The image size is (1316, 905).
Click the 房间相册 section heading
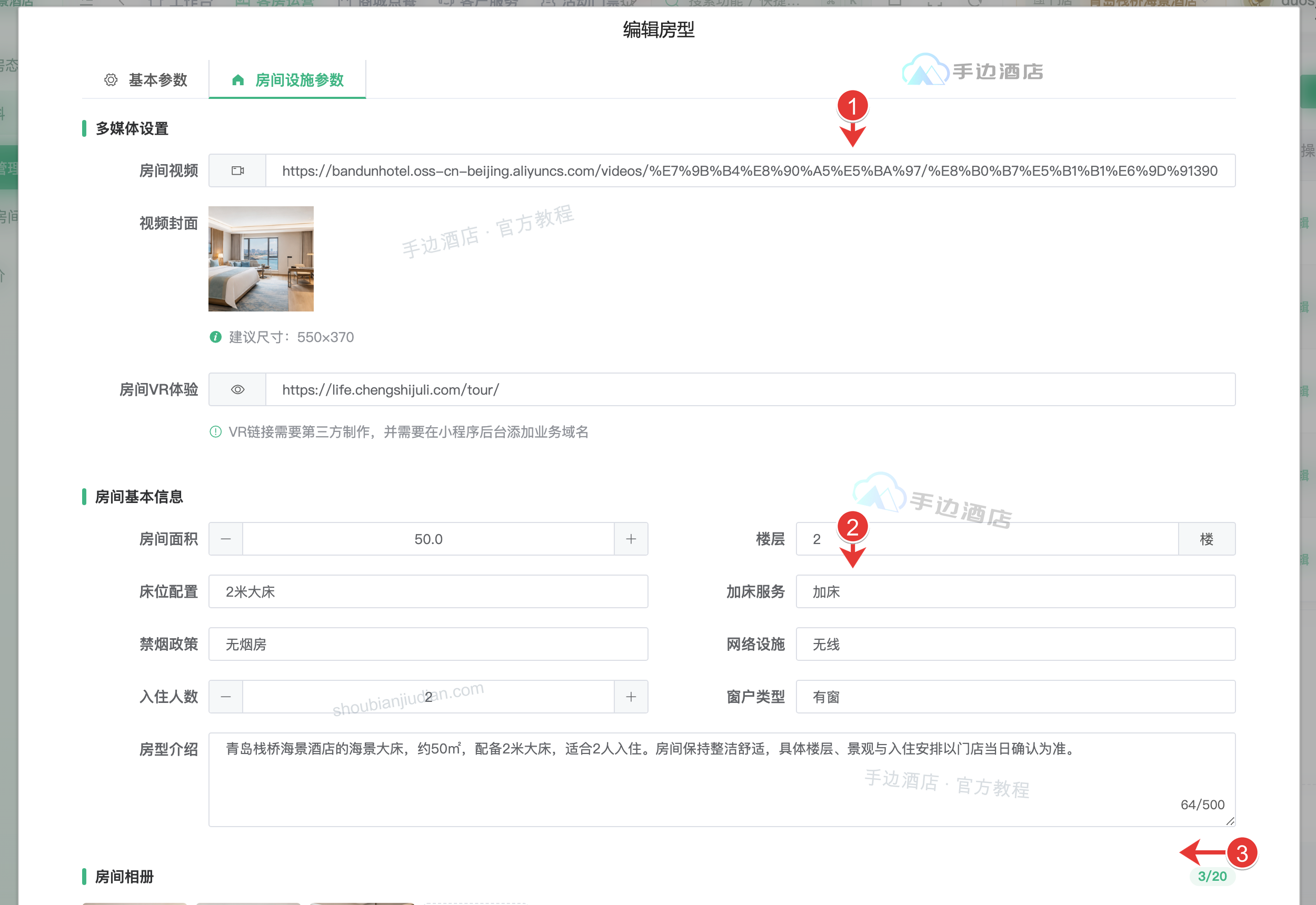coord(124,877)
